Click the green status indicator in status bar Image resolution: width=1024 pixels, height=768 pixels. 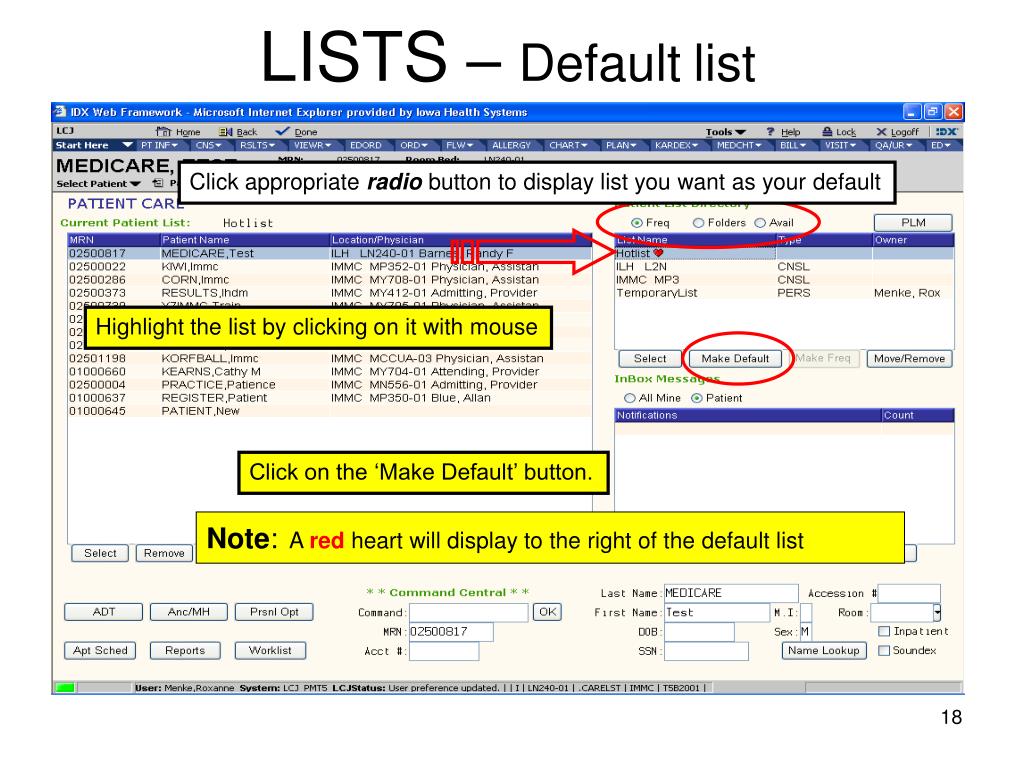[65, 687]
